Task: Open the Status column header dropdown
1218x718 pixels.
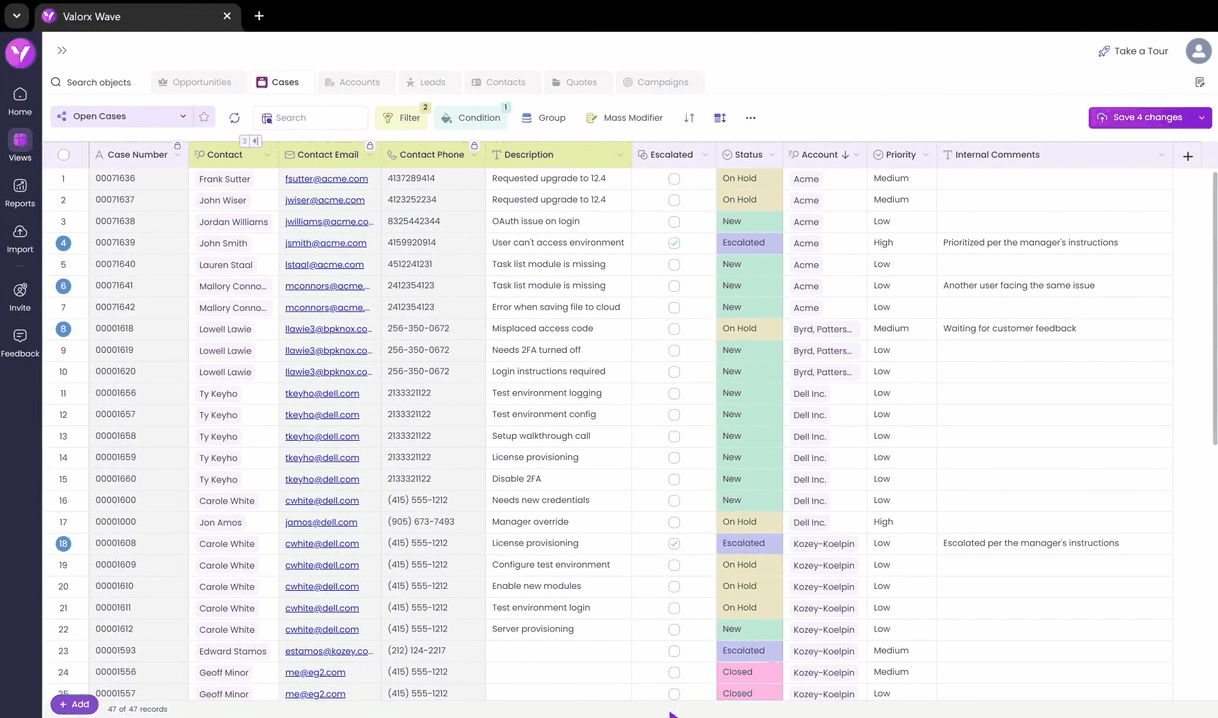Action: coord(772,155)
